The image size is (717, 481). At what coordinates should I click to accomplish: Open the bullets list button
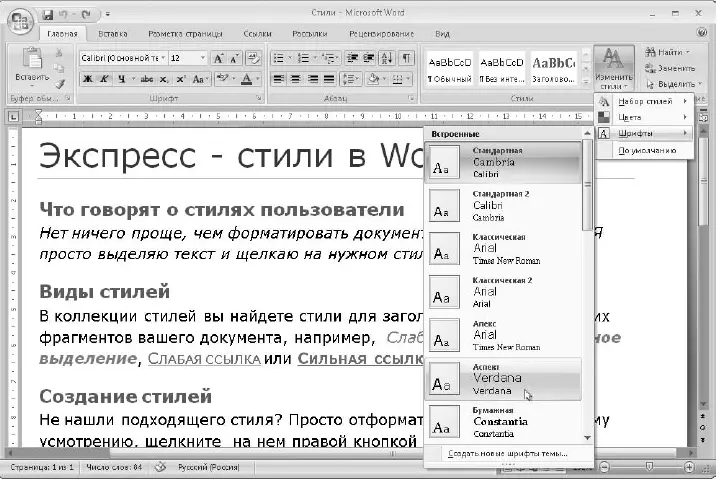(278, 58)
